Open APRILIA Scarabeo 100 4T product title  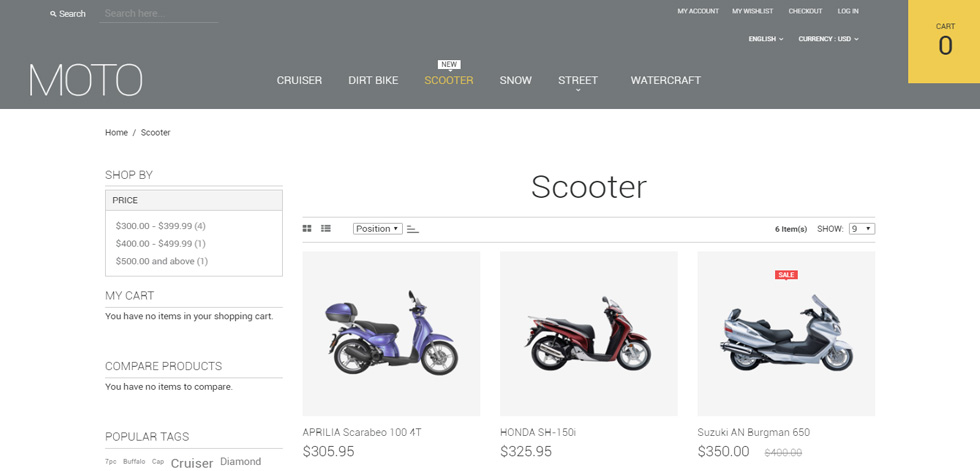click(362, 432)
